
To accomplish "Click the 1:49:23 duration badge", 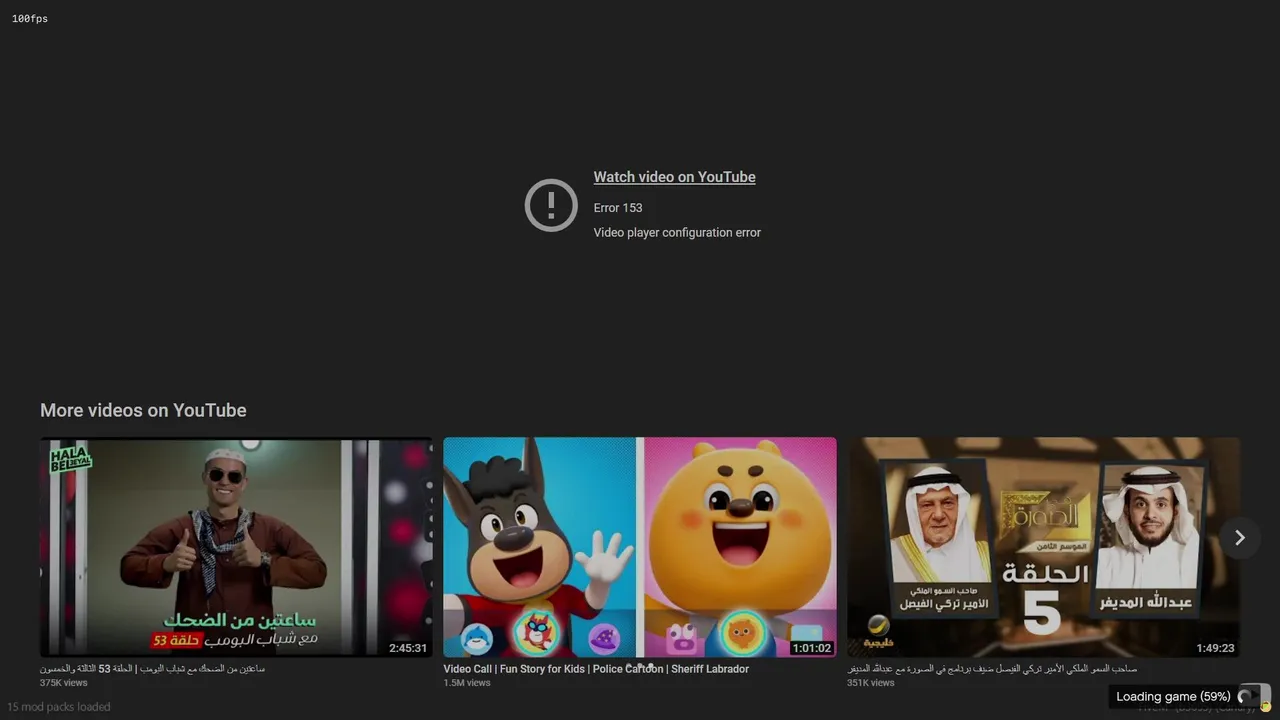I will 1215,648.
